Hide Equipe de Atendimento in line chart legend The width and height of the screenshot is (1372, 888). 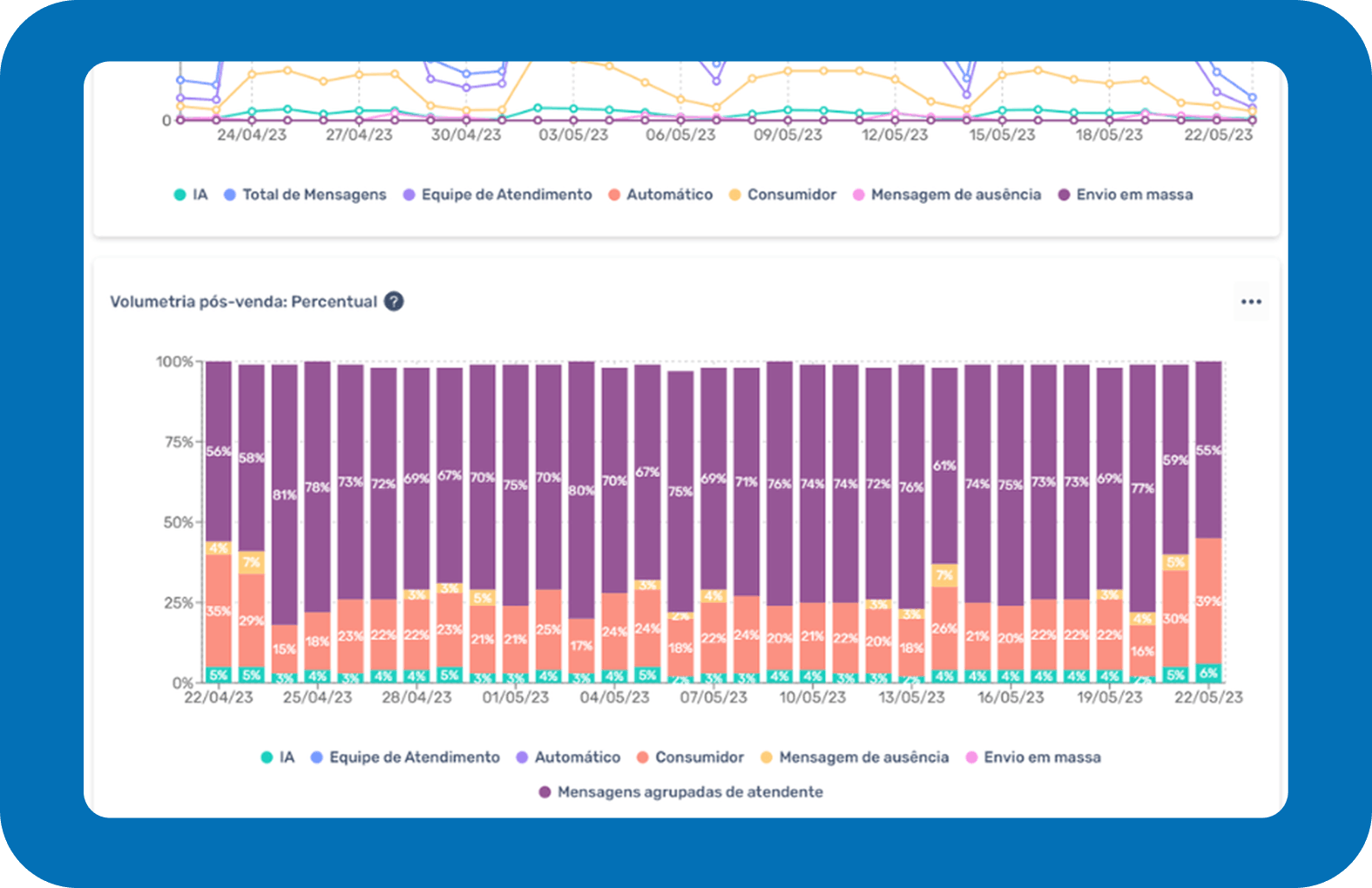(497, 194)
